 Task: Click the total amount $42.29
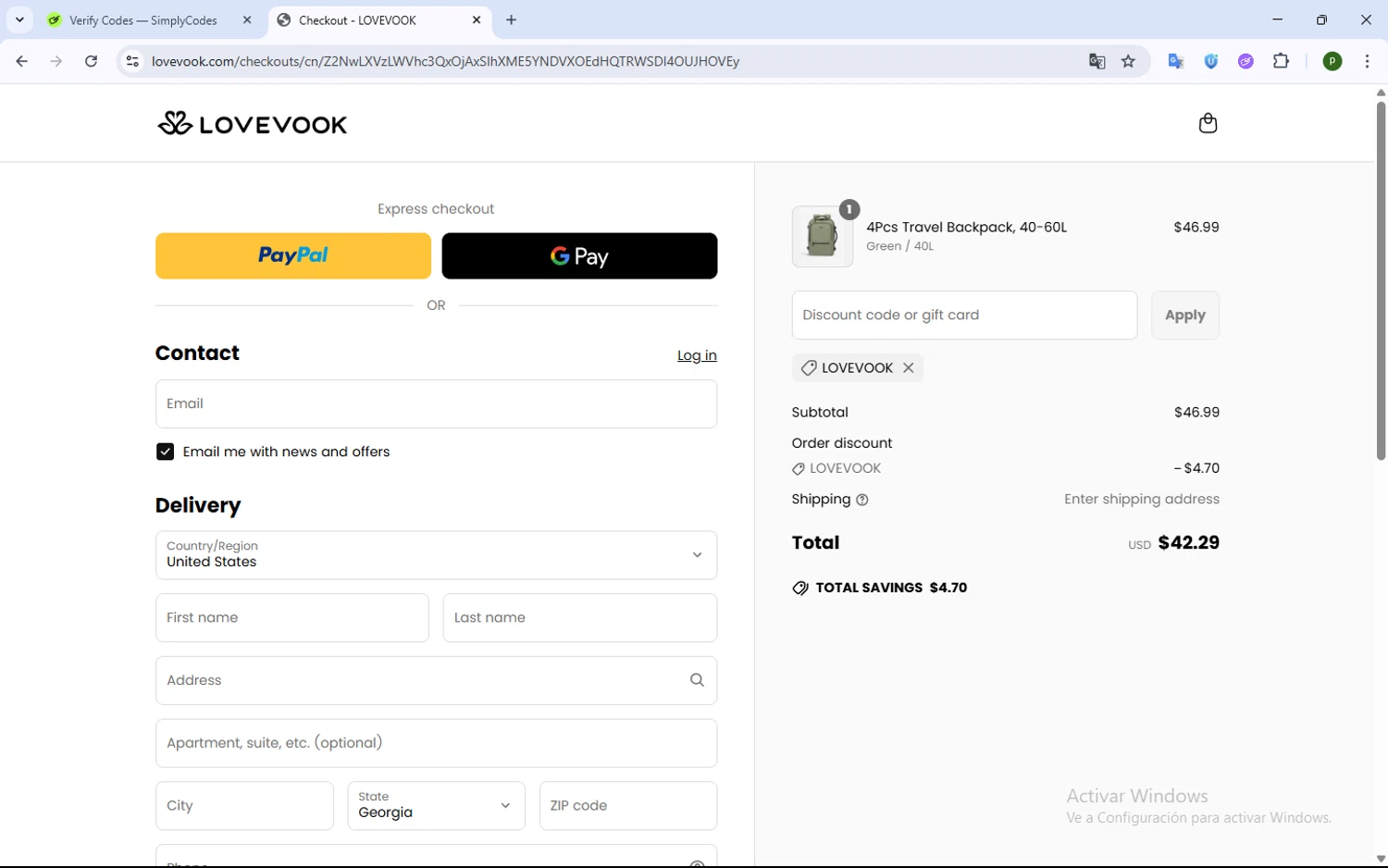(x=1188, y=543)
